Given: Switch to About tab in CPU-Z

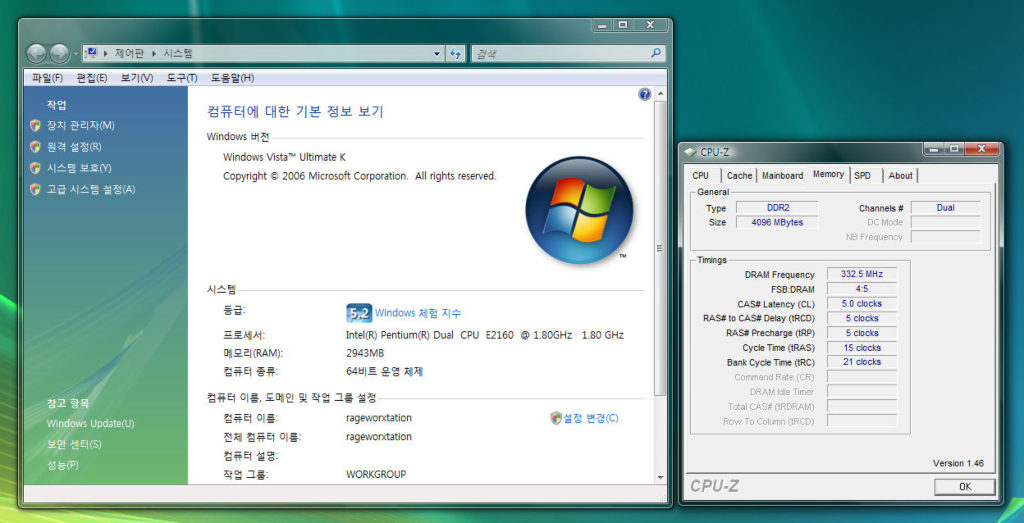Looking at the screenshot, I should click(x=901, y=176).
